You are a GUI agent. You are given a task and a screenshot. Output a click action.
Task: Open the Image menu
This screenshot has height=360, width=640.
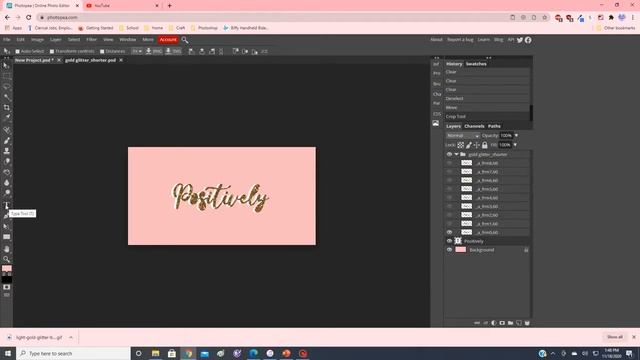pos(37,40)
